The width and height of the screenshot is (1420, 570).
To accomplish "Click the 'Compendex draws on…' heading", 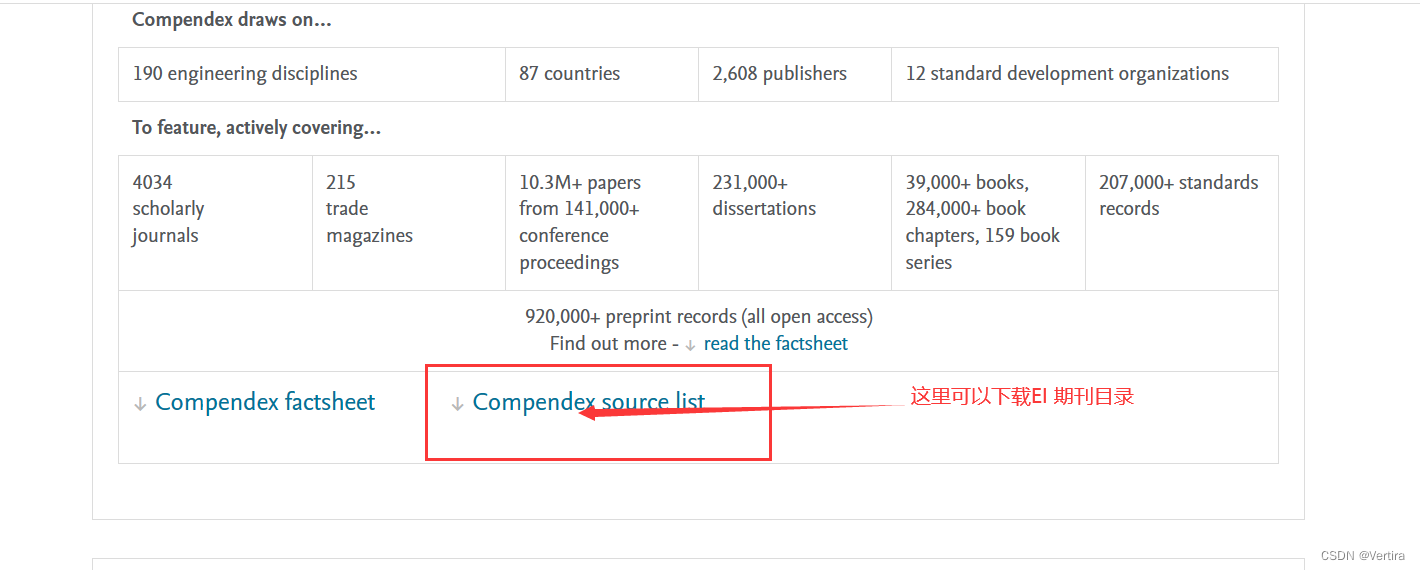I will pos(232,20).
